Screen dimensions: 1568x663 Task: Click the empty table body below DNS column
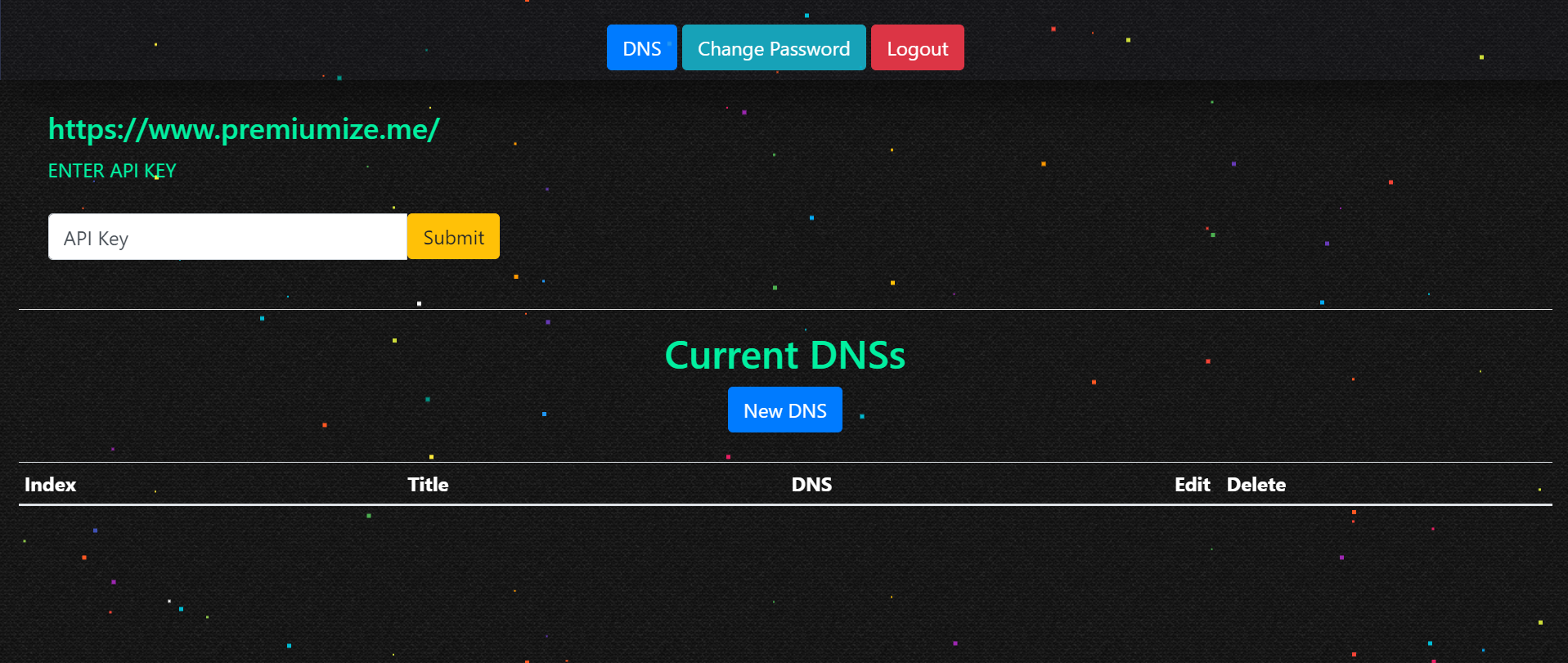coord(811,556)
